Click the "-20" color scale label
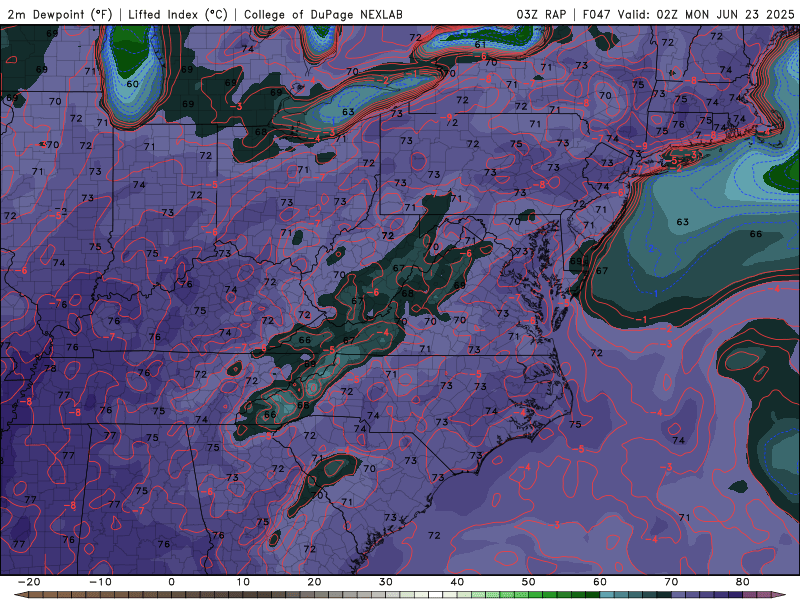This screenshot has width=800, height=600. [x=29, y=582]
